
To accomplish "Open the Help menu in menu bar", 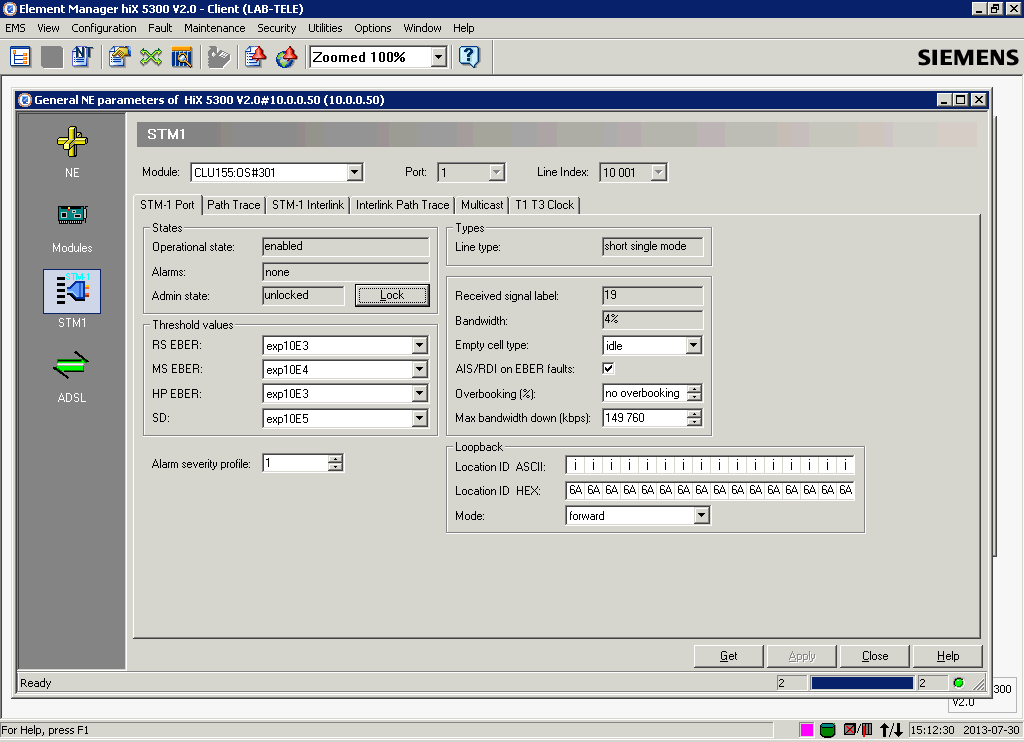I will [x=464, y=28].
